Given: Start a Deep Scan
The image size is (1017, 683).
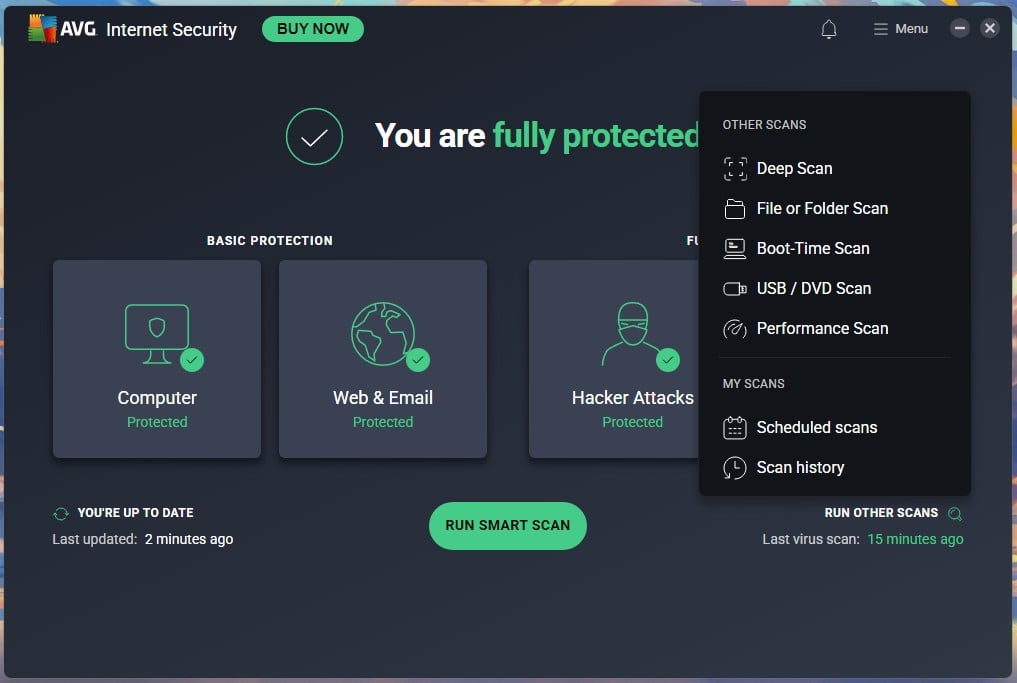Looking at the screenshot, I should click(794, 169).
